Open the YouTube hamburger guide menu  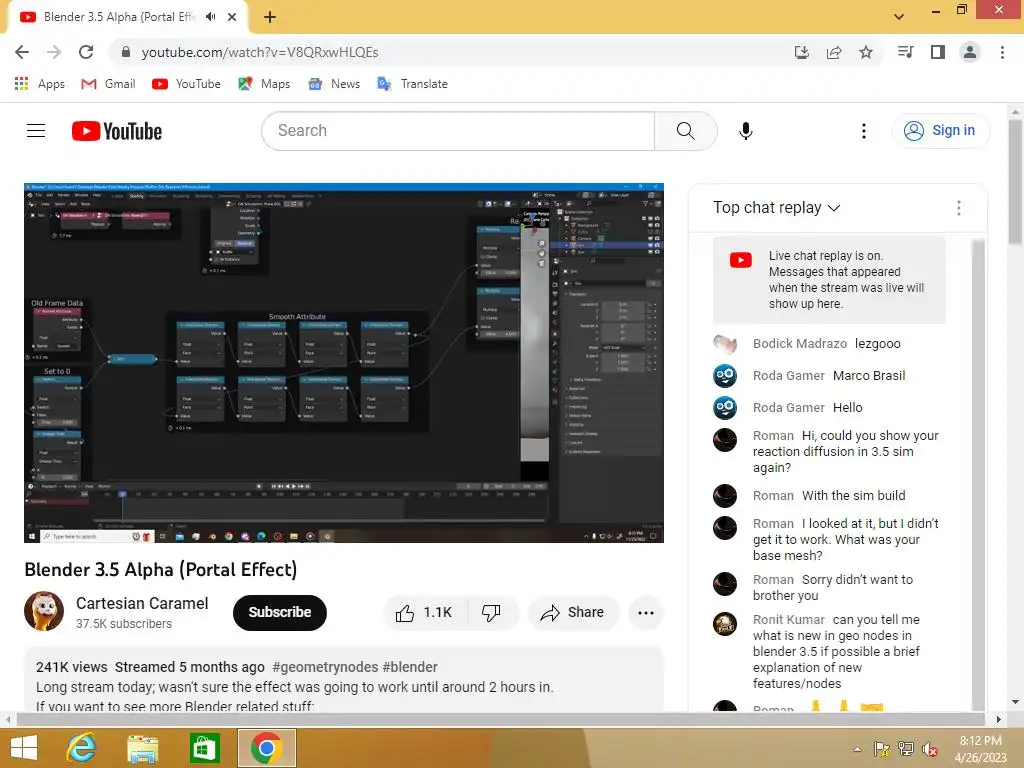tap(36, 131)
